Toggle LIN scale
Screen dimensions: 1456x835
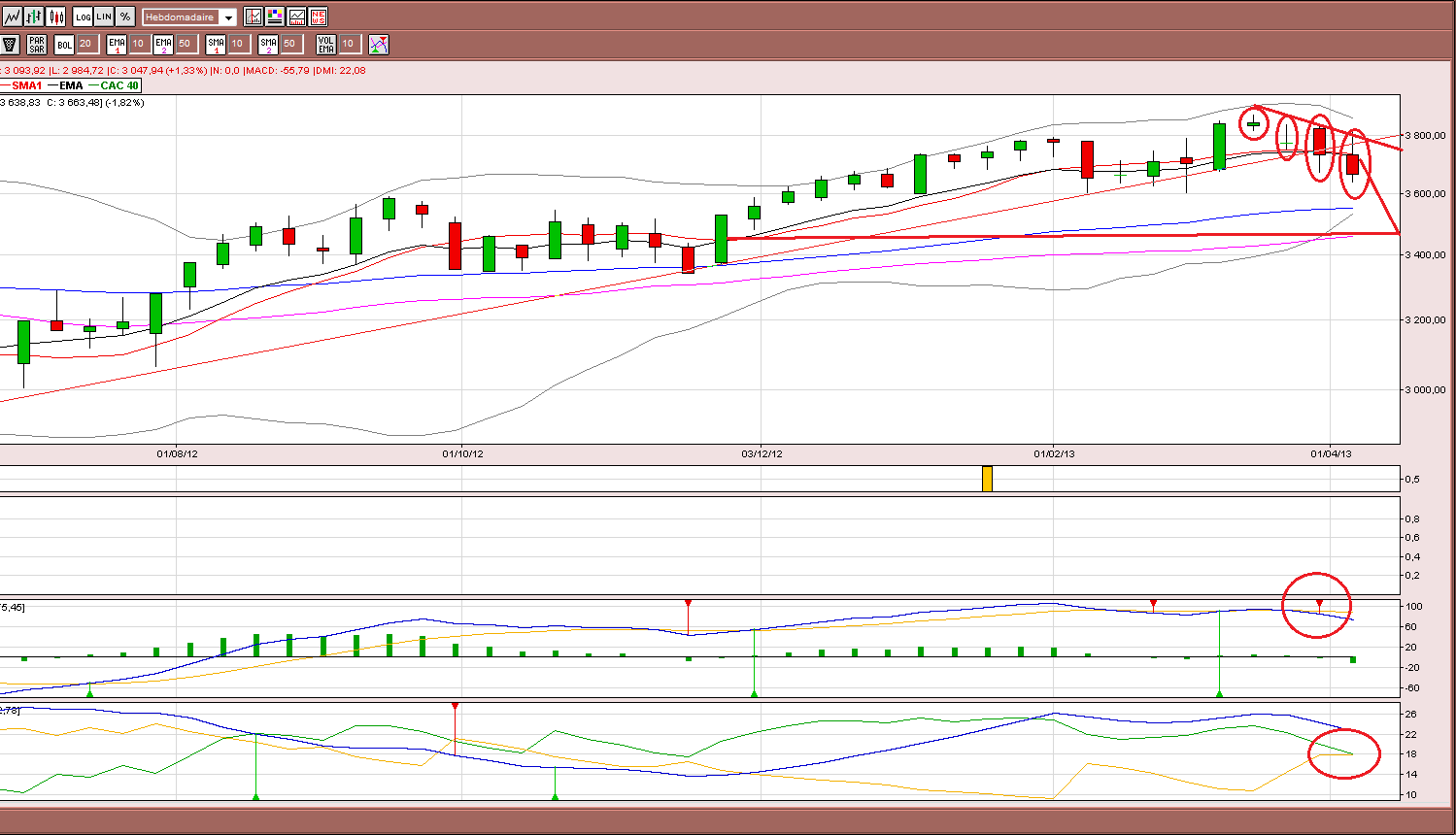(104, 17)
